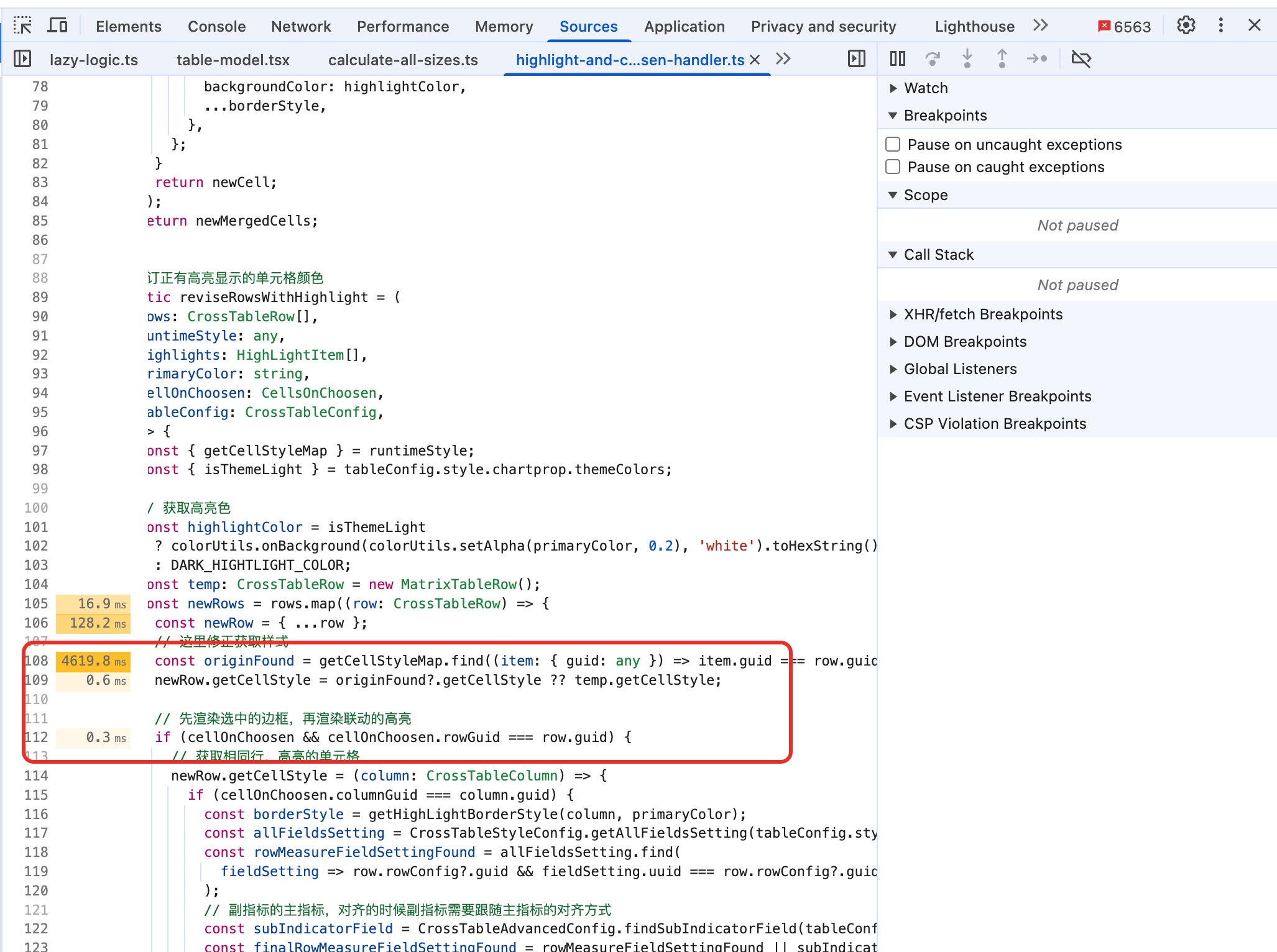
Task: Open the DevTools three-dot customize menu
Action: click(1220, 25)
